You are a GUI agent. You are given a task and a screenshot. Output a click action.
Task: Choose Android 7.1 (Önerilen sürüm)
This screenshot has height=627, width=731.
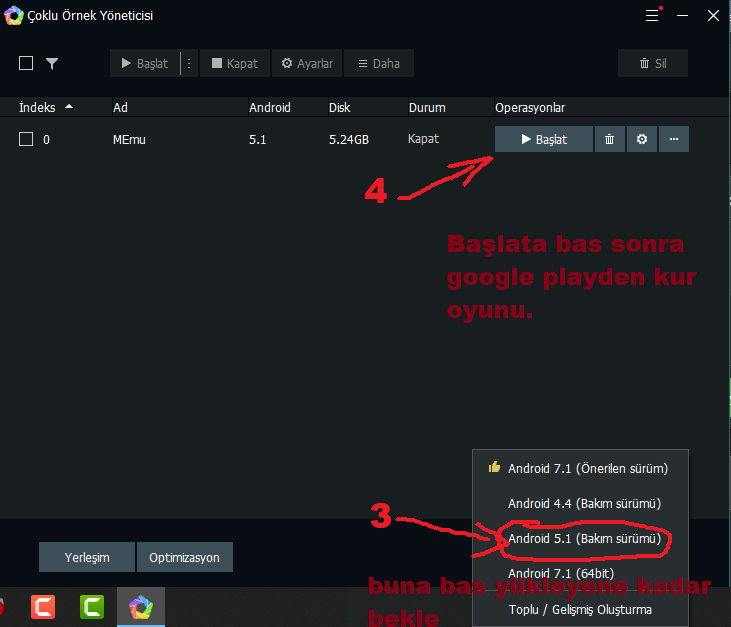coord(580,469)
